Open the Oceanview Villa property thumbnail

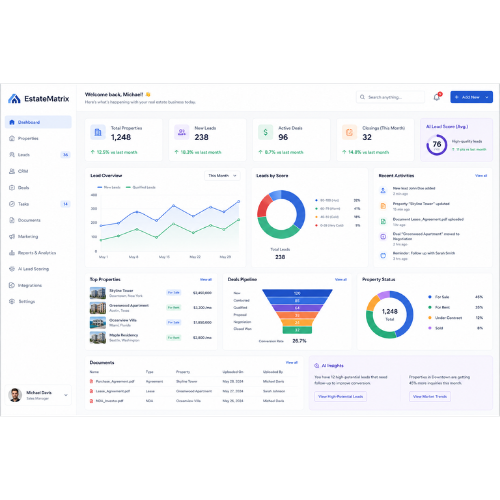click(98, 322)
